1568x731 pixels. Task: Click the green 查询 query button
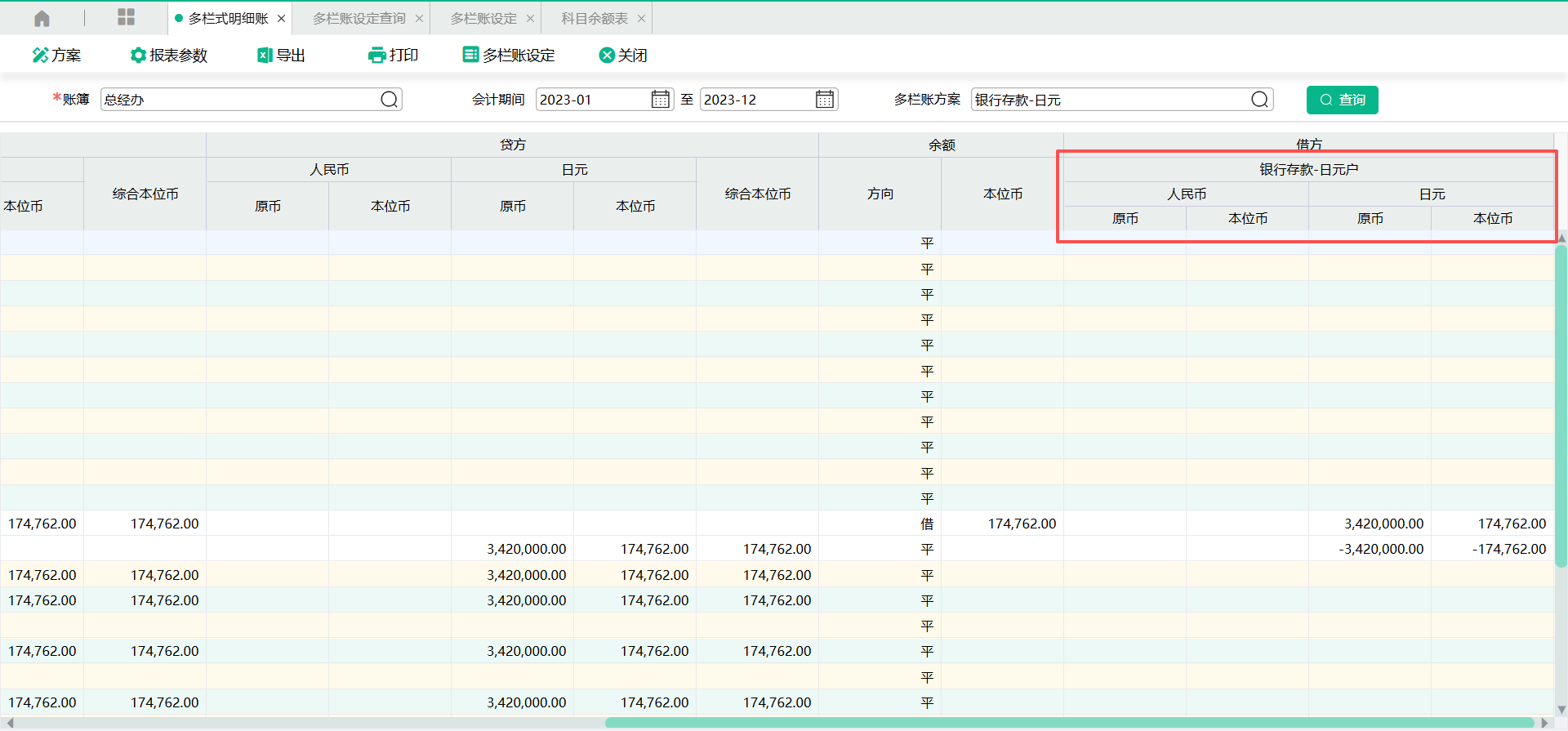(x=1342, y=100)
